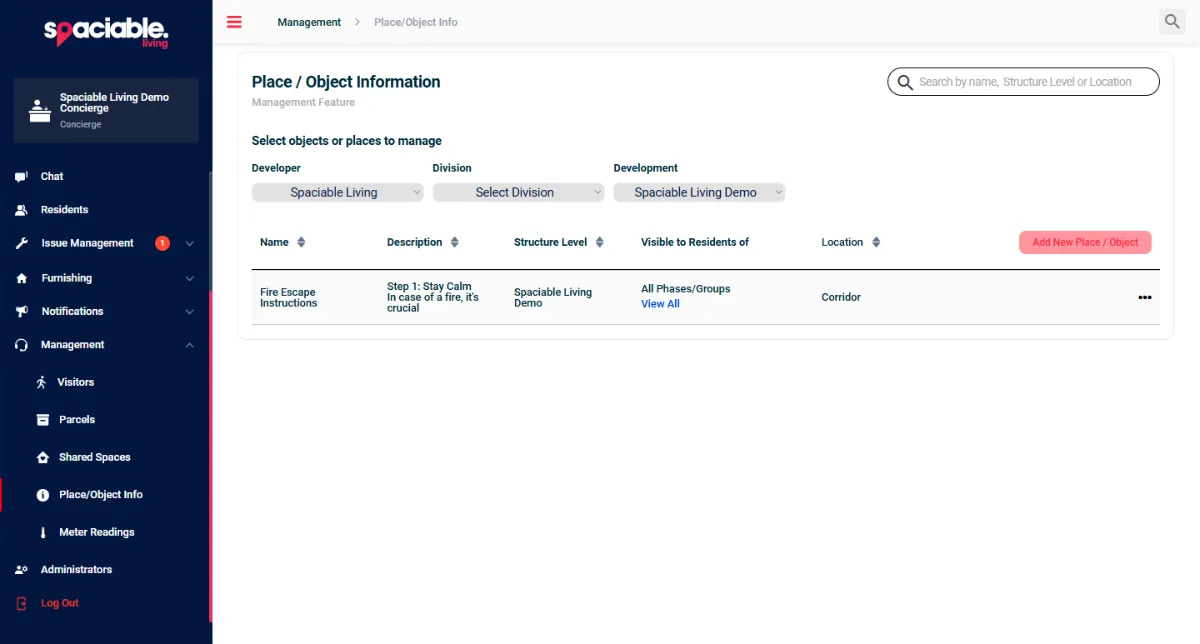Viewport: 1200px width, 644px height.
Task: Click the Shared Spaces house-star icon
Action: coord(42,457)
